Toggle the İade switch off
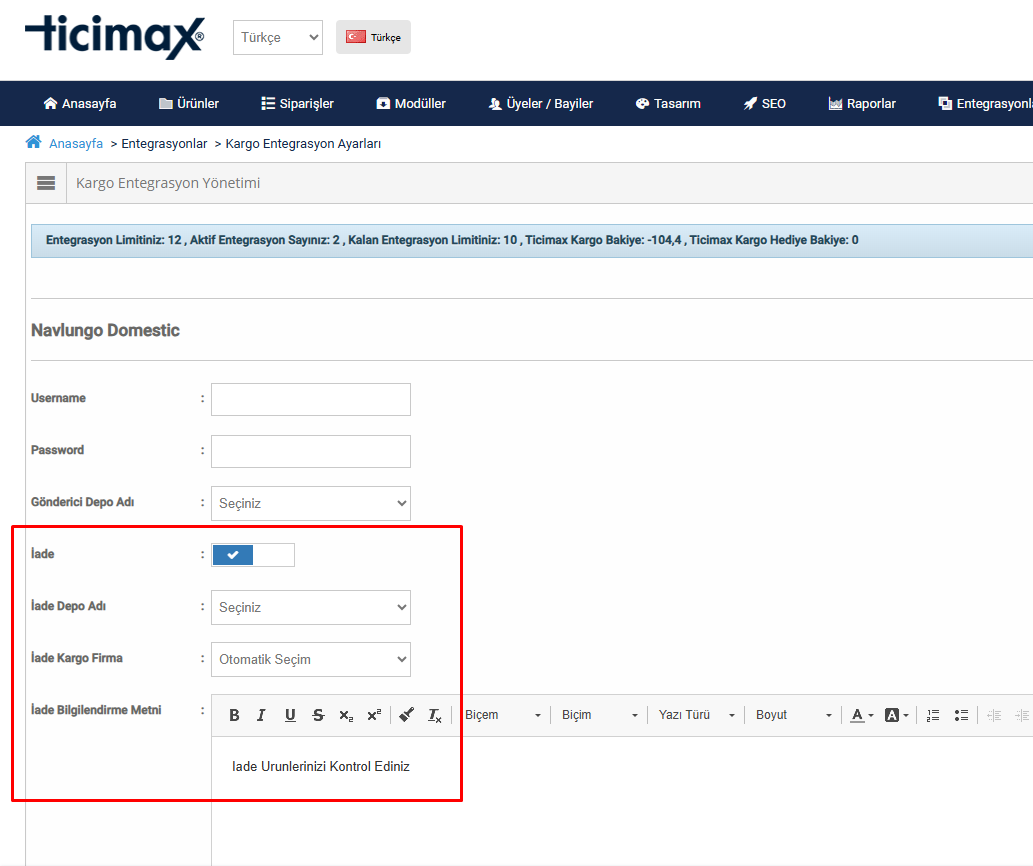 coord(253,555)
